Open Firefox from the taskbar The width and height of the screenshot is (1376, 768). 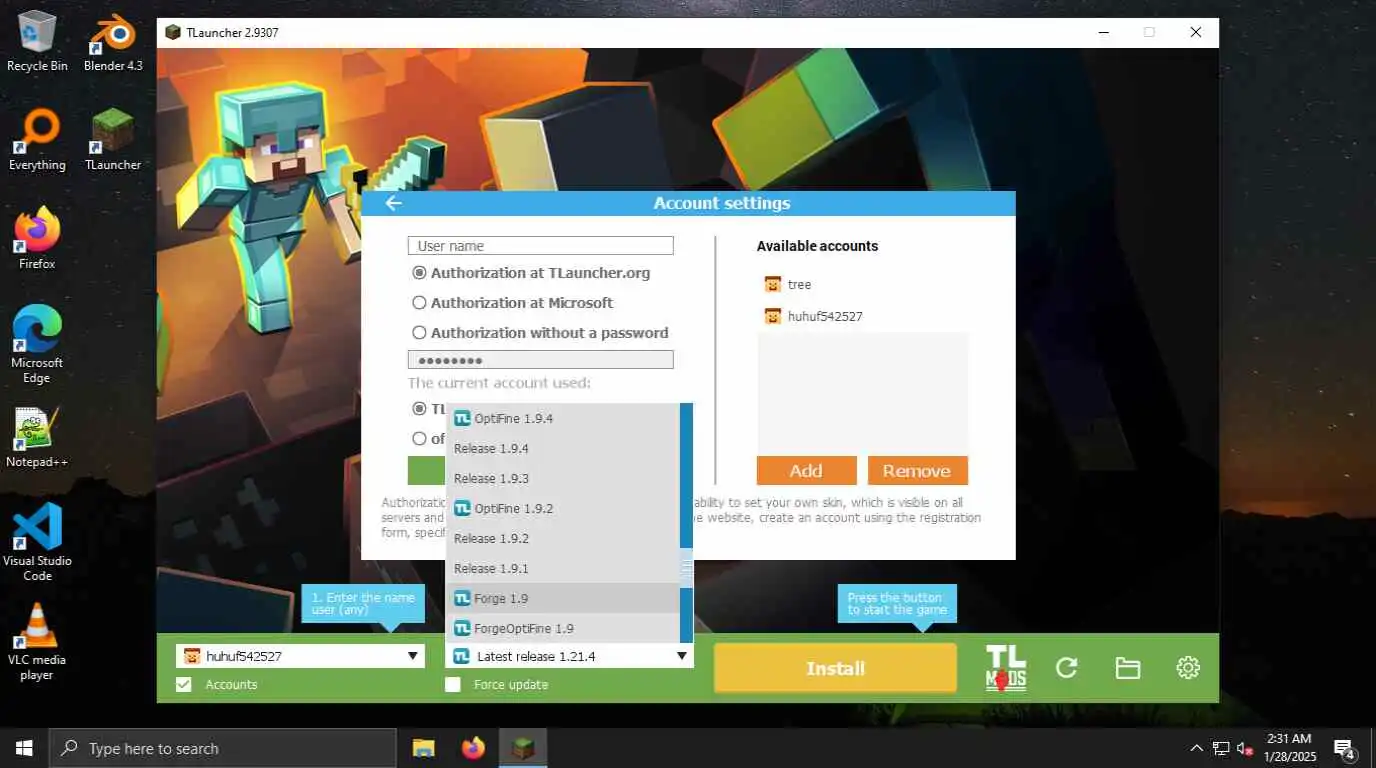tap(473, 748)
